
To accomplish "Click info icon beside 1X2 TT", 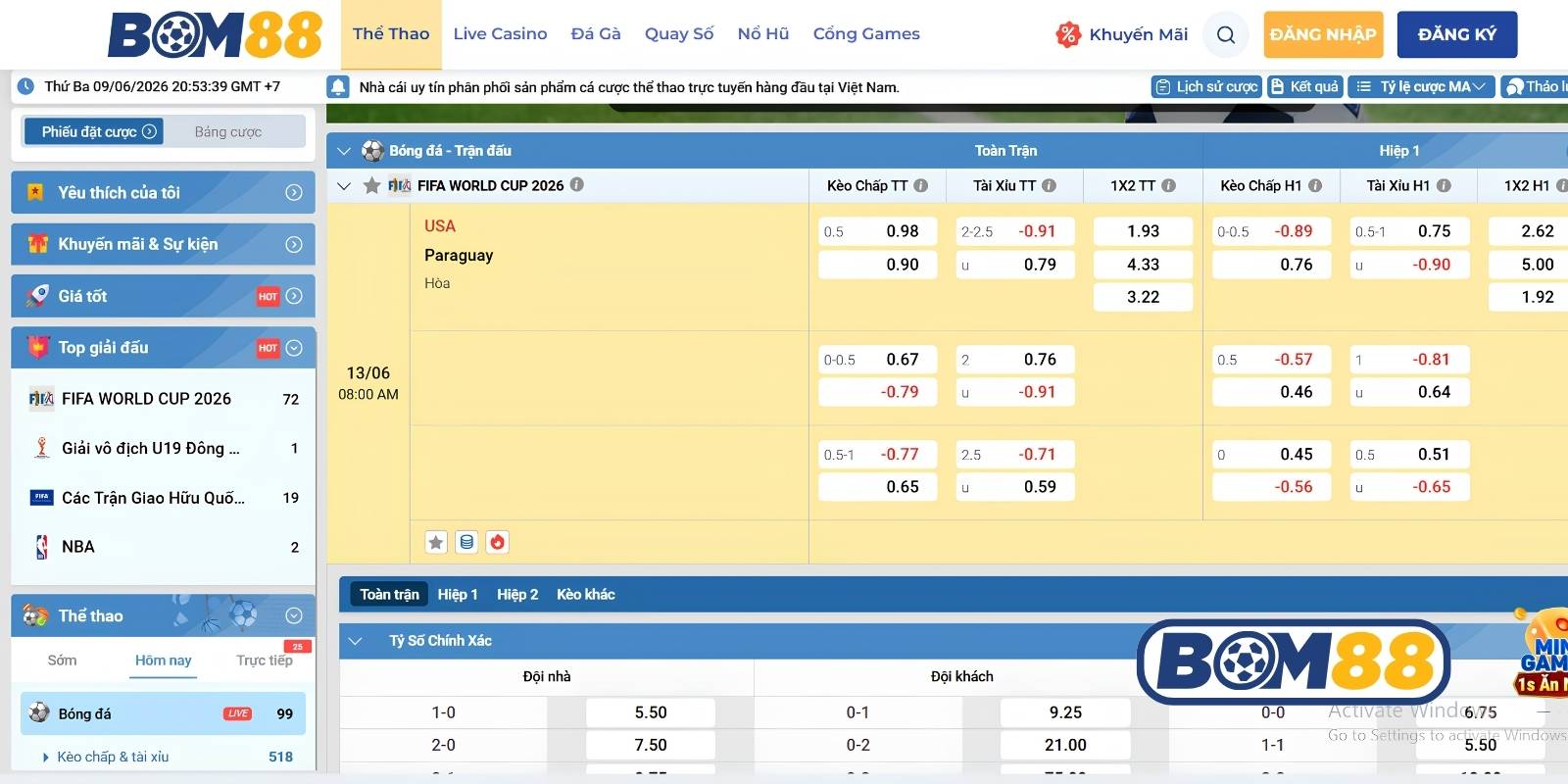I will [1168, 185].
